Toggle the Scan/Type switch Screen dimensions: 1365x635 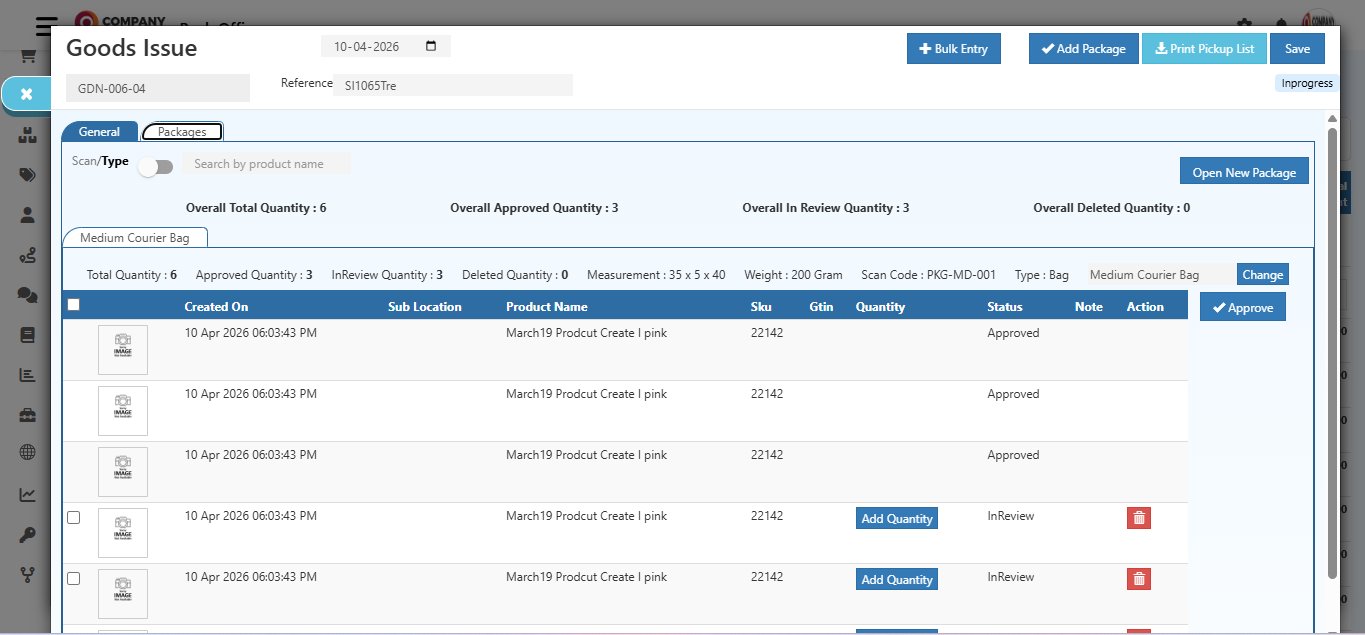click(x=155, y=166)
